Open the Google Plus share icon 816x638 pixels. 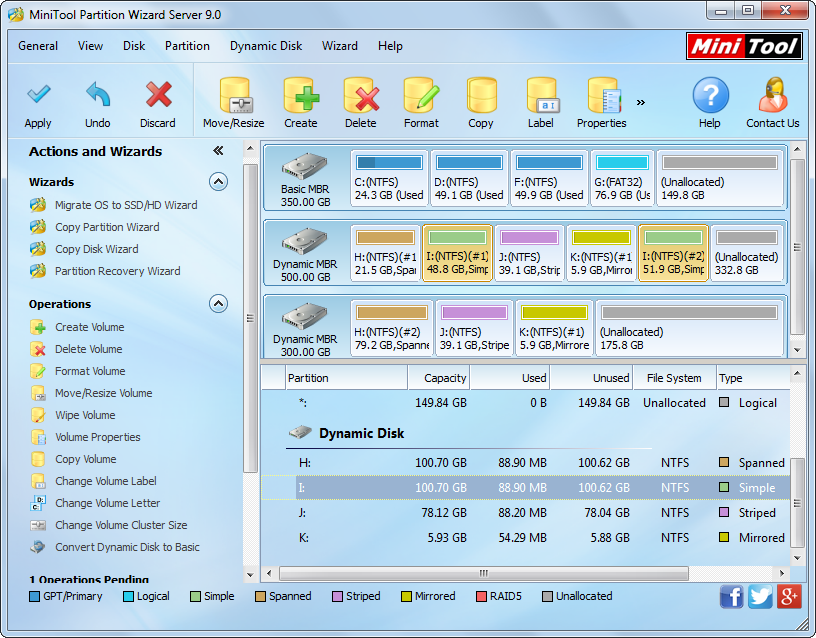click(789, 596)
